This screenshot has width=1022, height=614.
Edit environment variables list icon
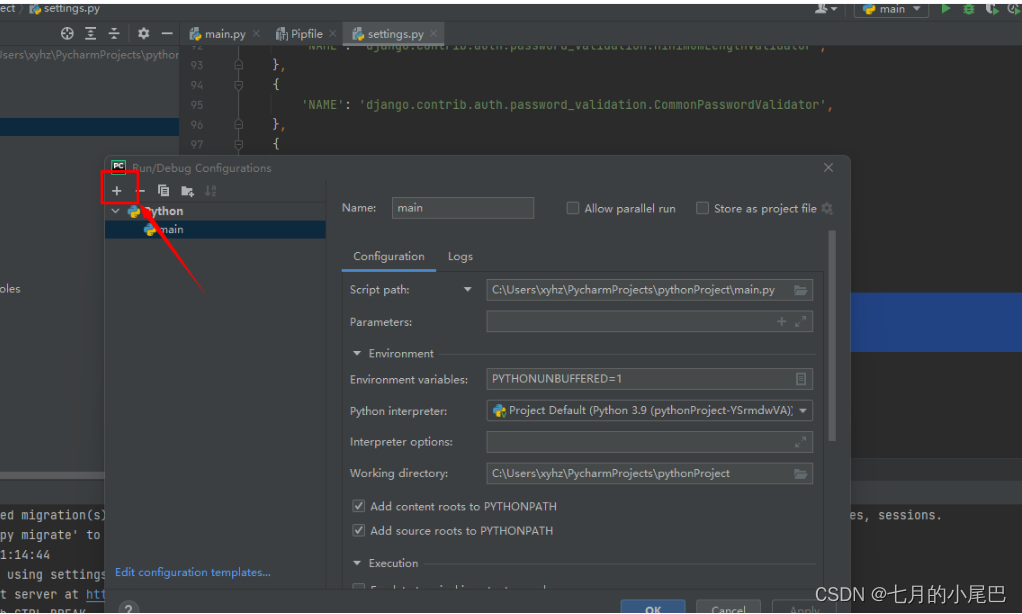pyautogui.click(x=801, y=379)
